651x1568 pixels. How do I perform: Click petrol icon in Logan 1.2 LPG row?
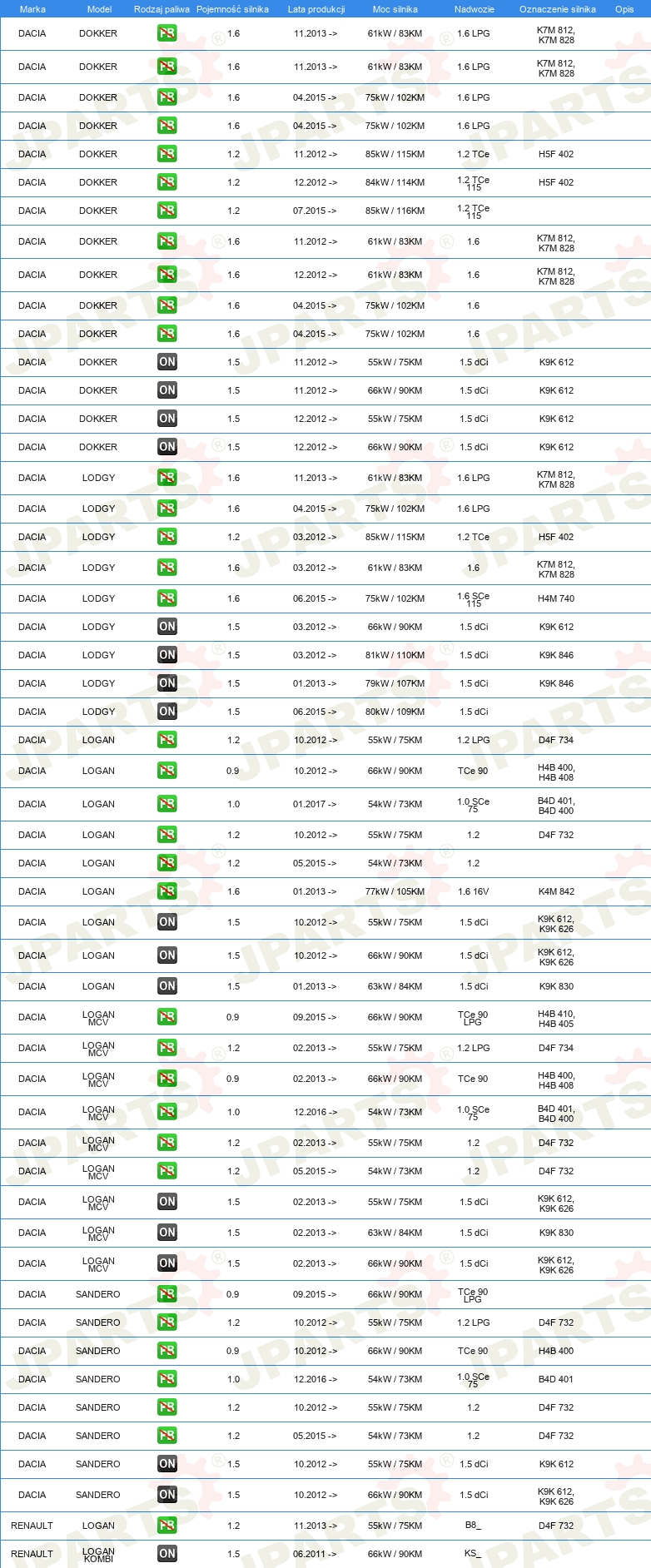point(167,740)
